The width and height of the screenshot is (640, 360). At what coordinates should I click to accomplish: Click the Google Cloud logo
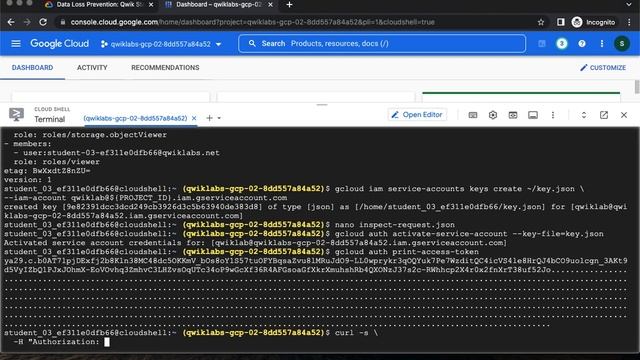[60, 44]
